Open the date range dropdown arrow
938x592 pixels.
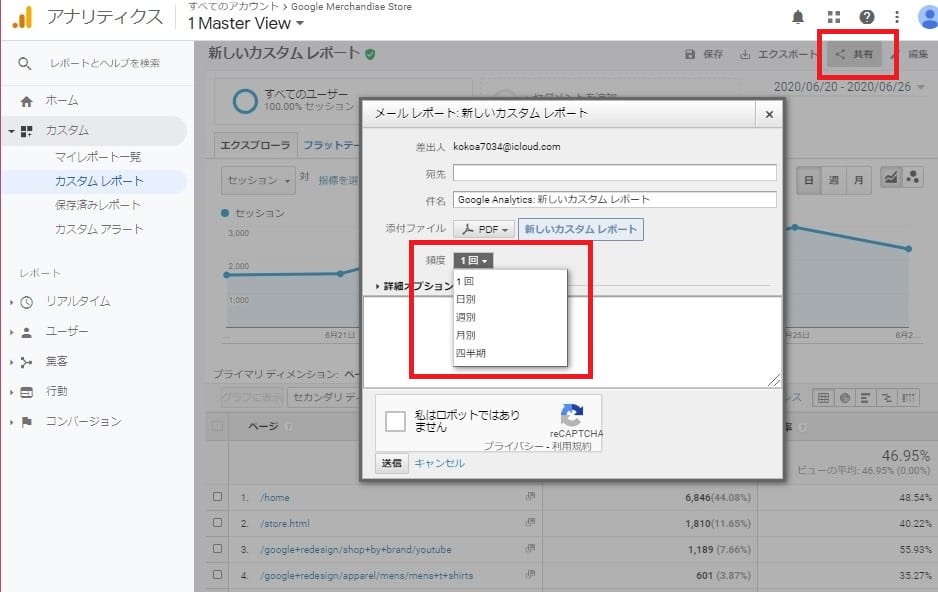tap(921, 87)
